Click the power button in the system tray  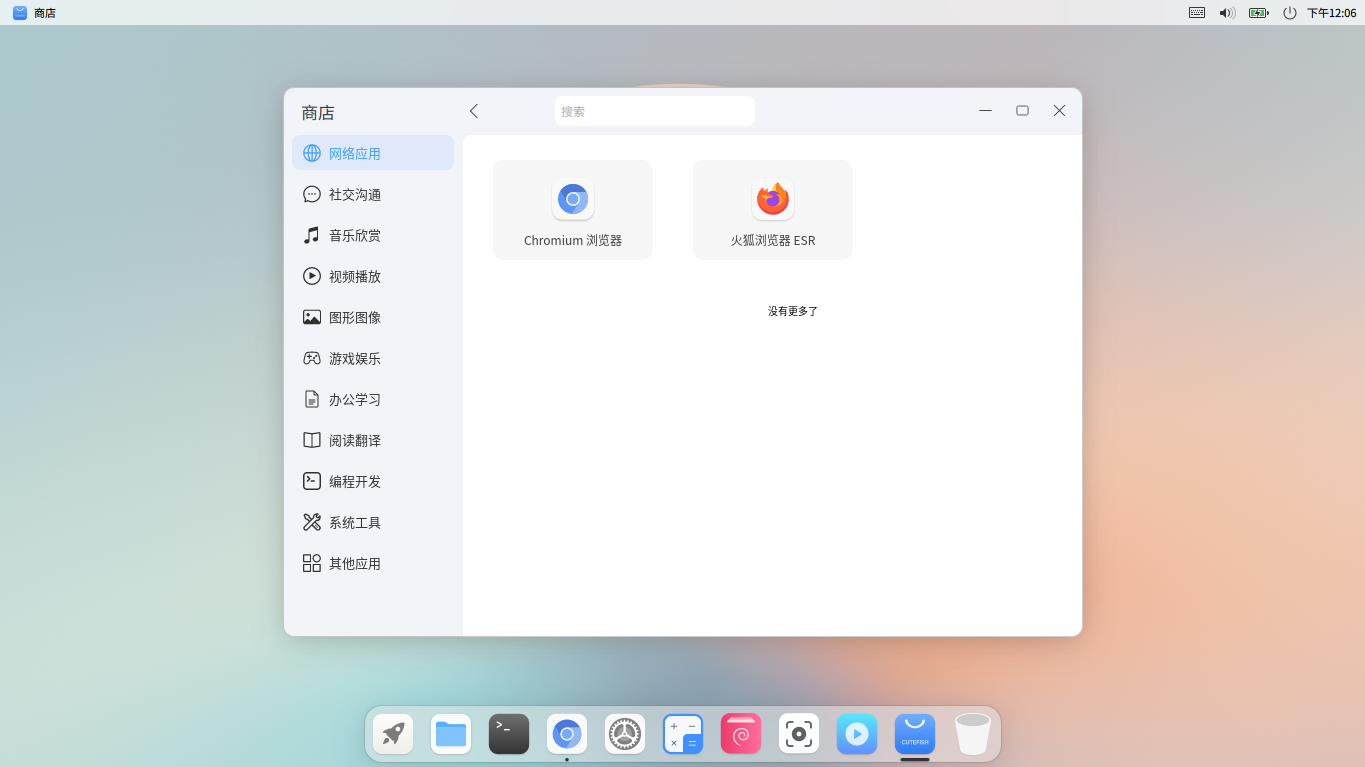click(1289, 13)
